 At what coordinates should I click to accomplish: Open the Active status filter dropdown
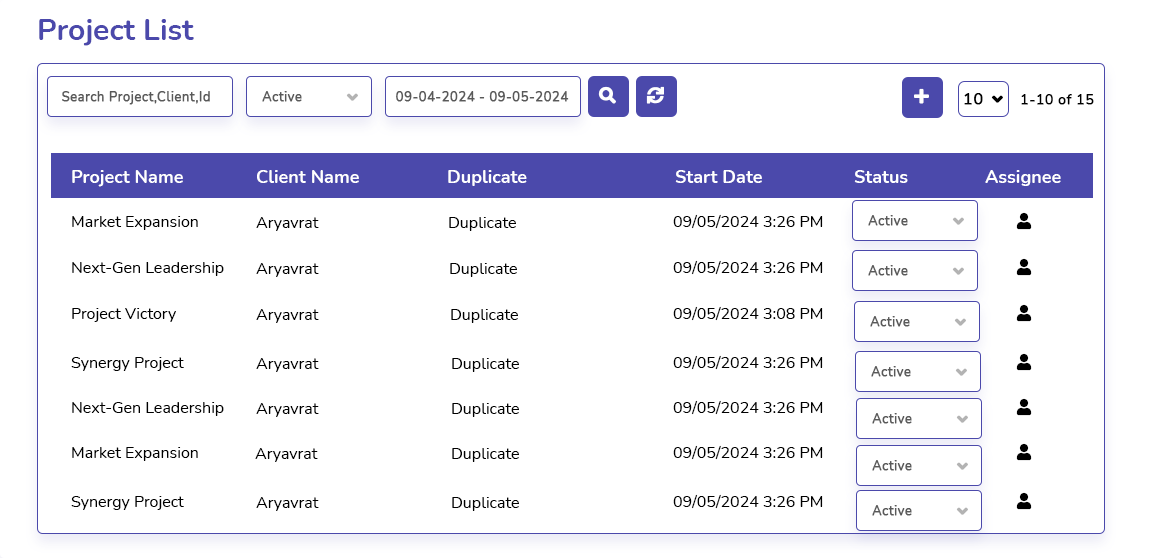(309, 96)
